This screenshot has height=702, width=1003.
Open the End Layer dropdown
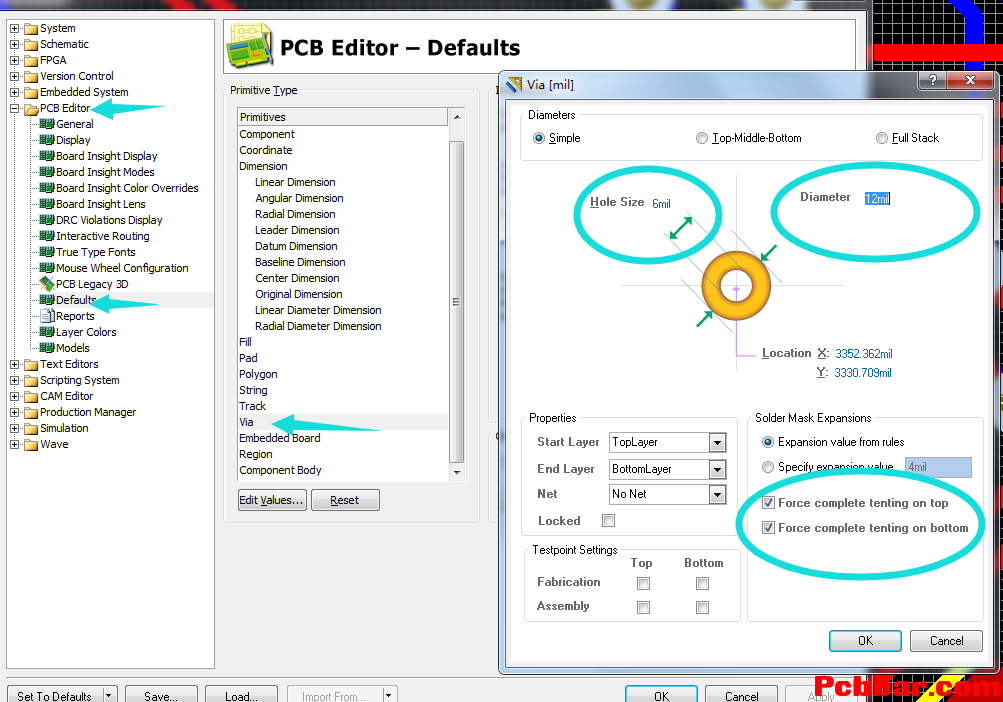pyautogui.click(x=718, y=470)
